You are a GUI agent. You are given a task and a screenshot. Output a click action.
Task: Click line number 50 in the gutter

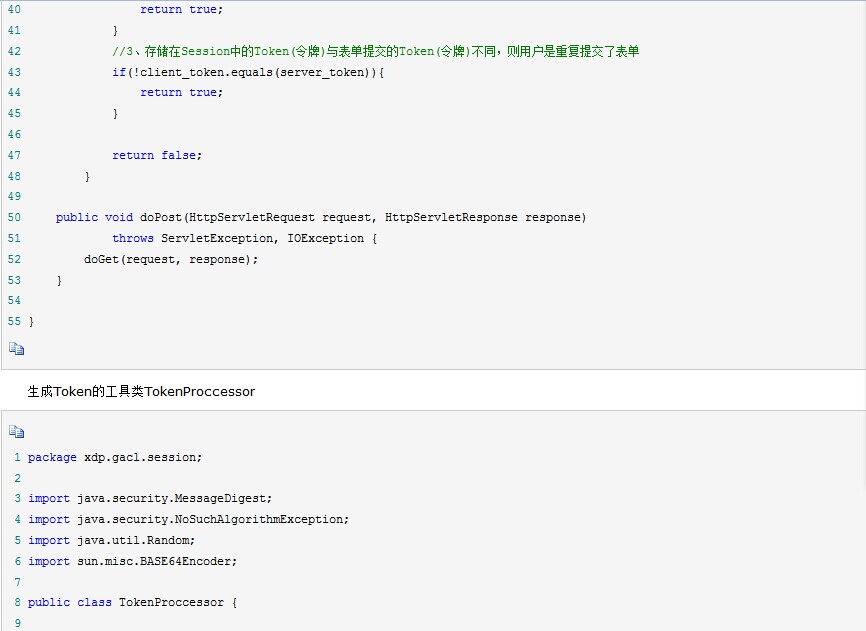(x=14, y=217)
